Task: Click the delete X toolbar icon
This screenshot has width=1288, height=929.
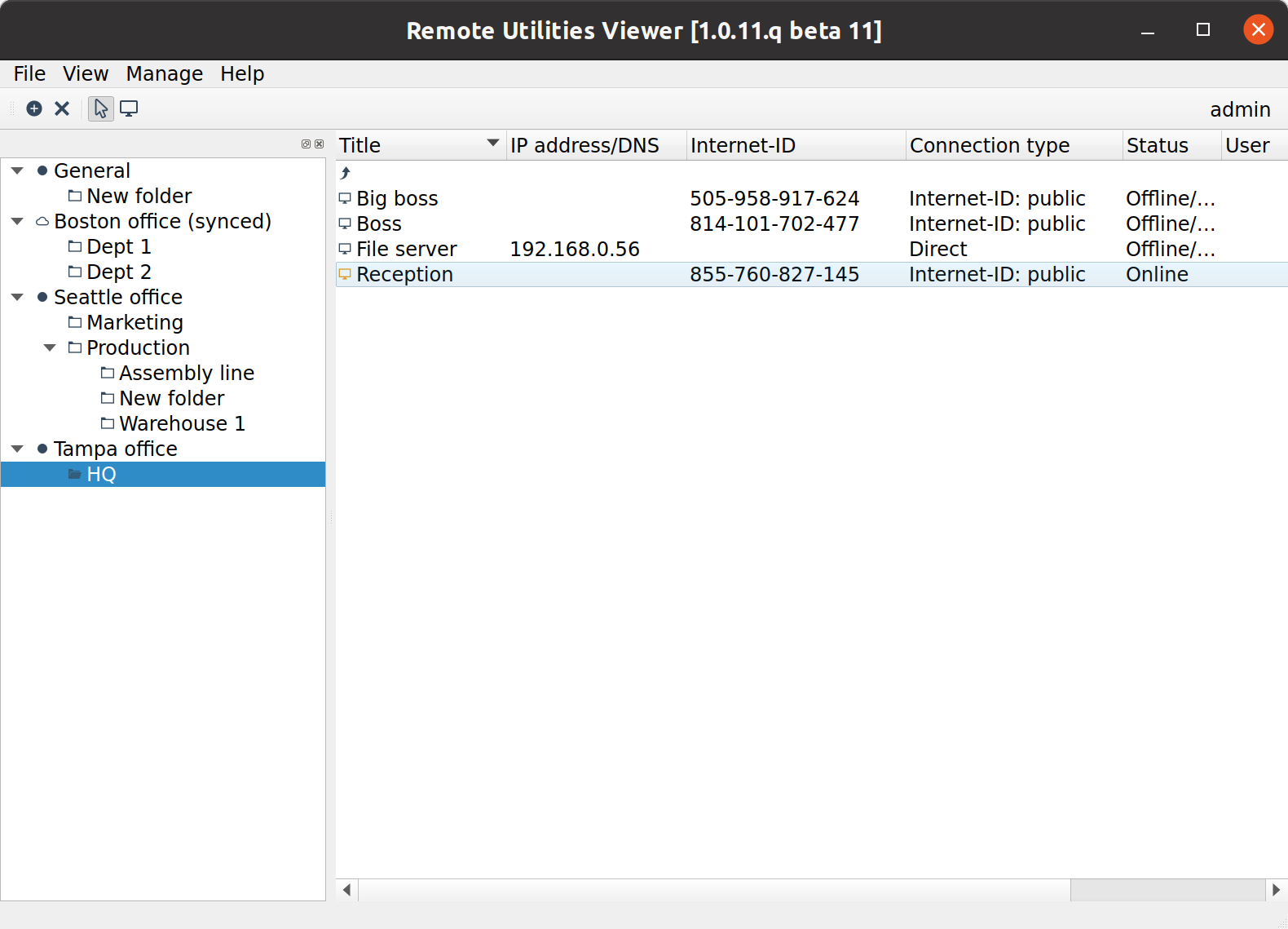Action: tap(62, 108)
